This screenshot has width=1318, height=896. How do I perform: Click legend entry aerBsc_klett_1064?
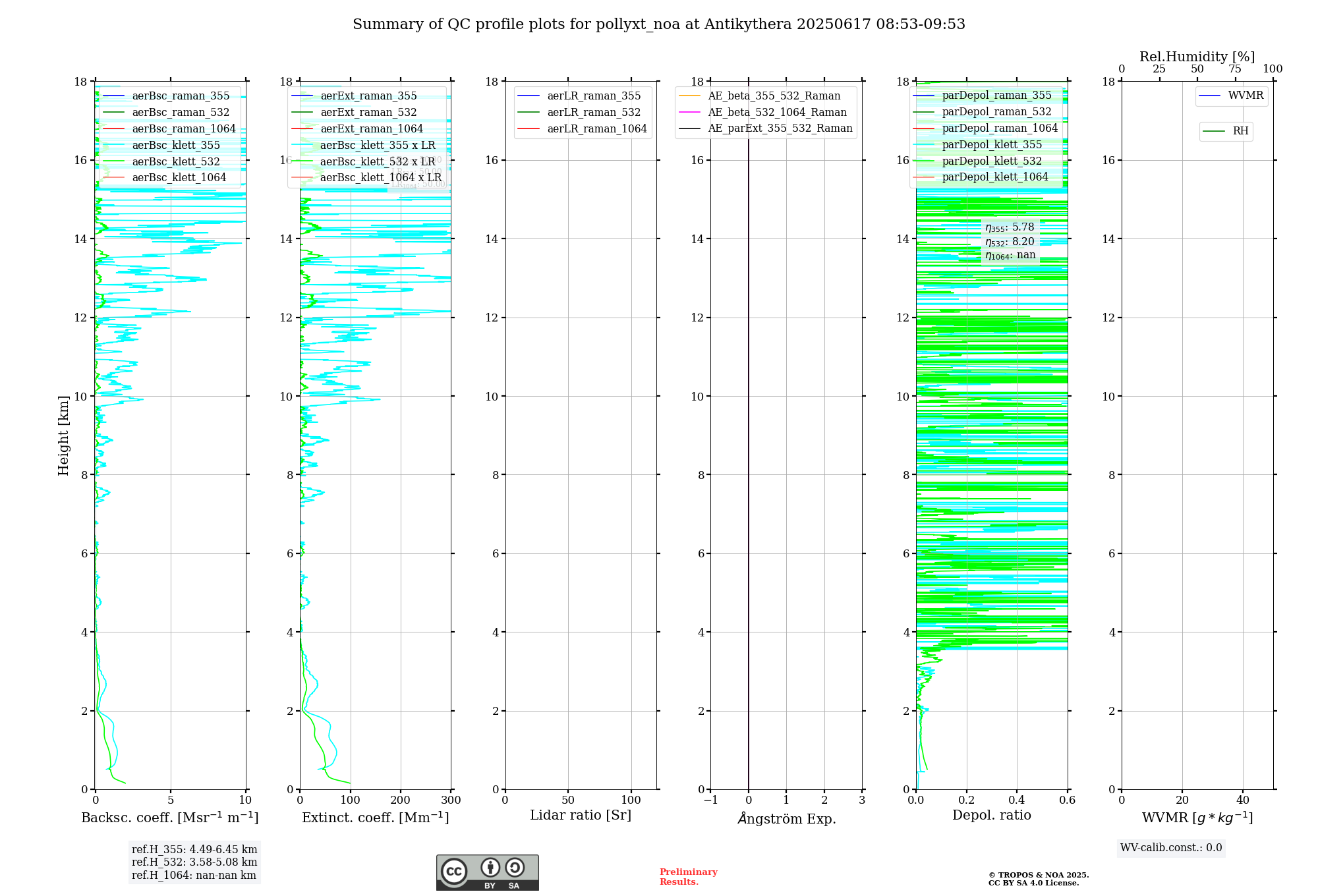click(x=165, y=178)
